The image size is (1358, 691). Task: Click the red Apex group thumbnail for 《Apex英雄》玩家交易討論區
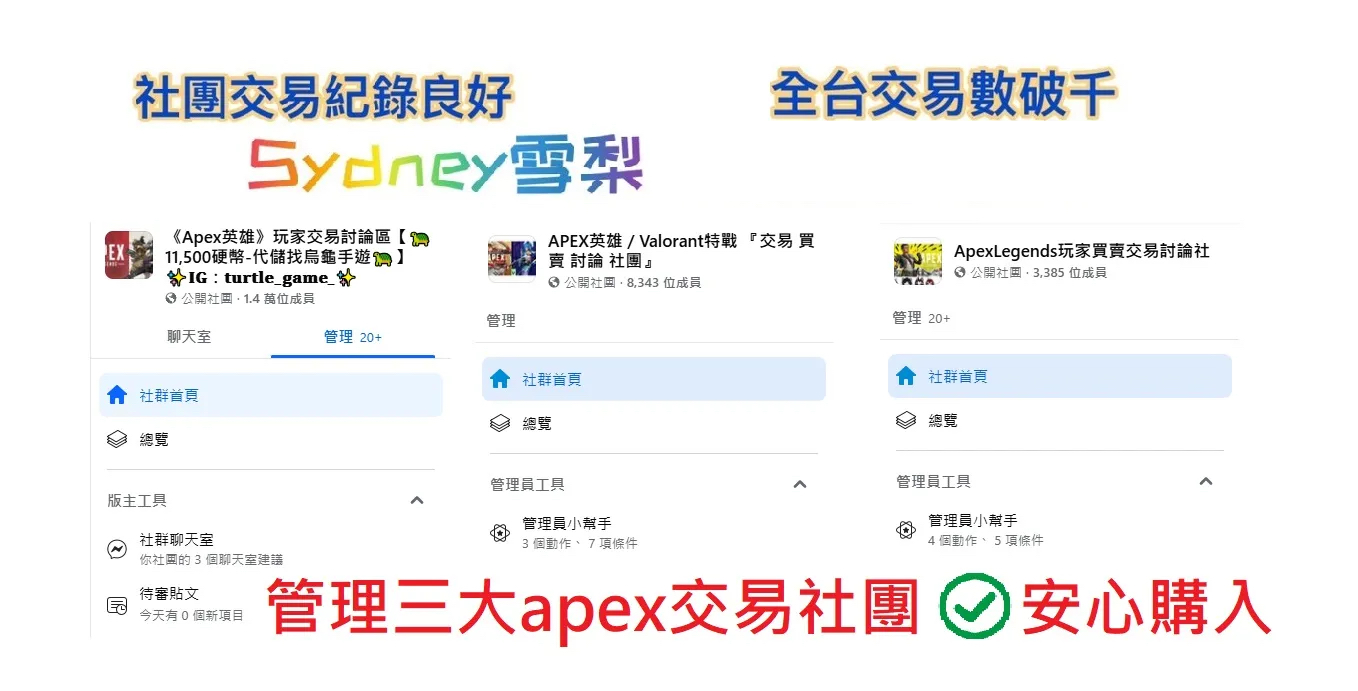click(x=129, y=255)
